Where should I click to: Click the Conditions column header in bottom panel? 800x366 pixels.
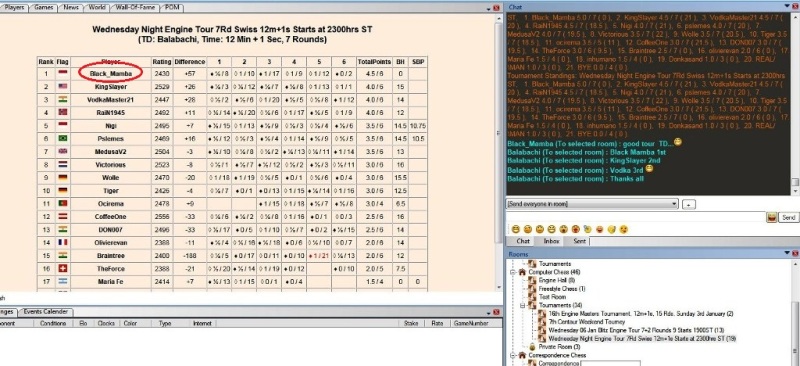[x=53, y=324]
